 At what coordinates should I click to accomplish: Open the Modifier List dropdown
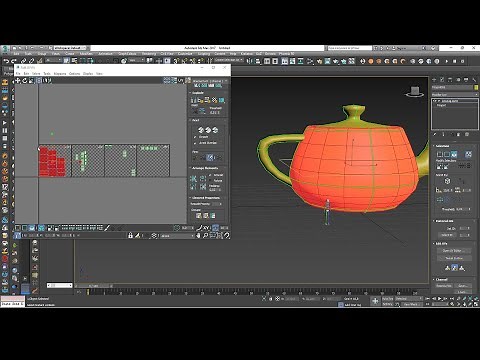coord(455,95)
